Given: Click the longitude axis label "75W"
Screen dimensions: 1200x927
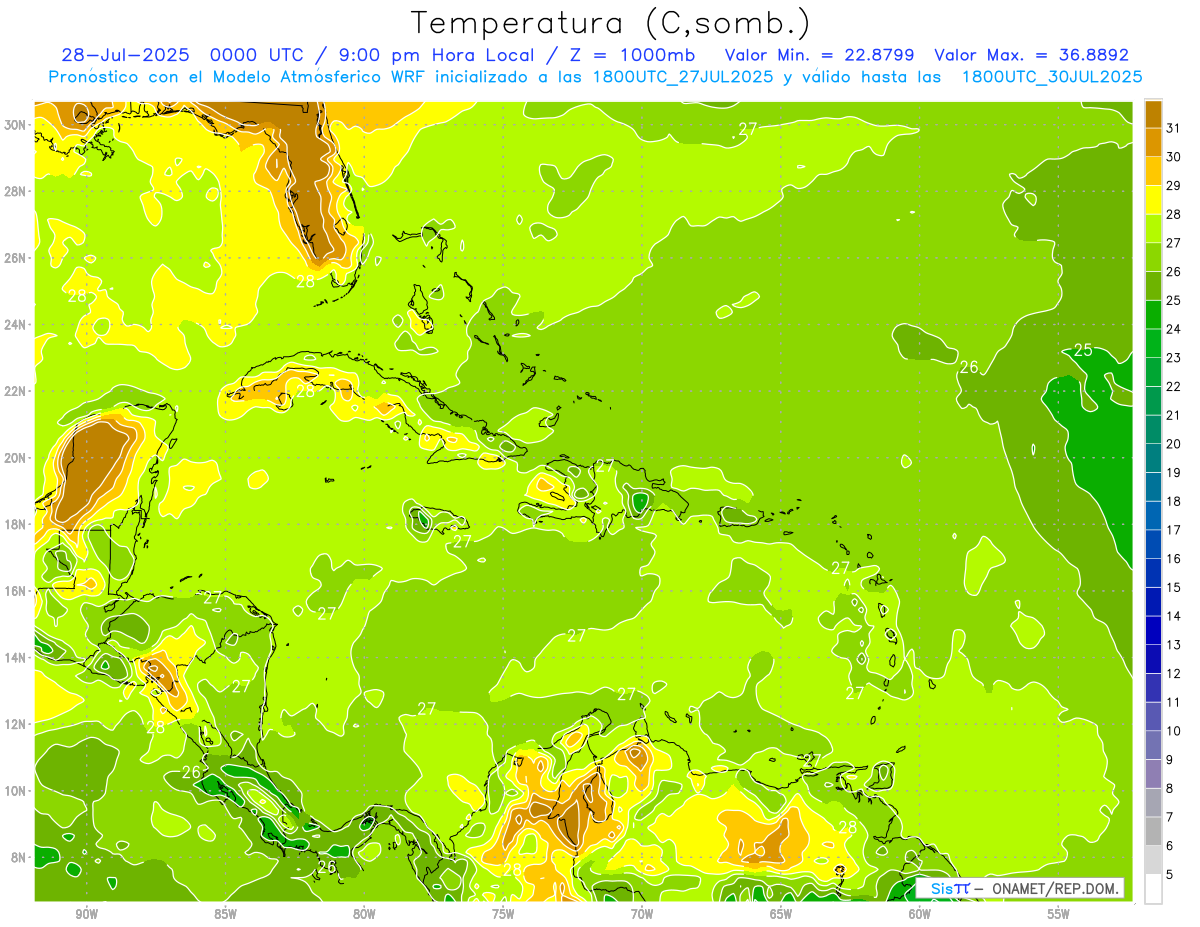Looking at the screenshot, I should (503, 914).
